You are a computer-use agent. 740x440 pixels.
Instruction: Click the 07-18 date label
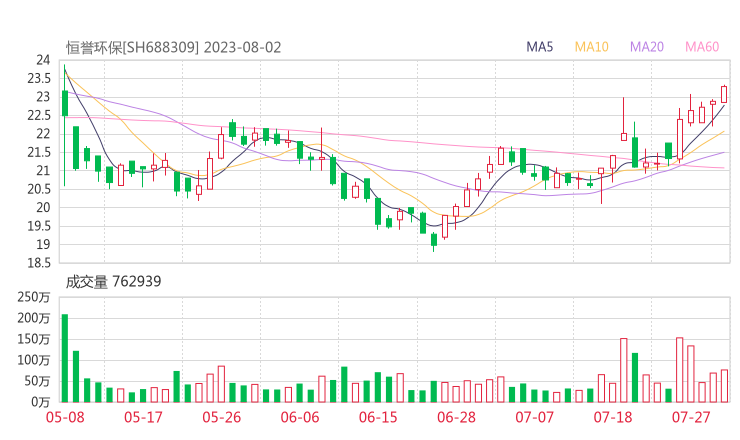pyautogui.click(x=613, y=417)
